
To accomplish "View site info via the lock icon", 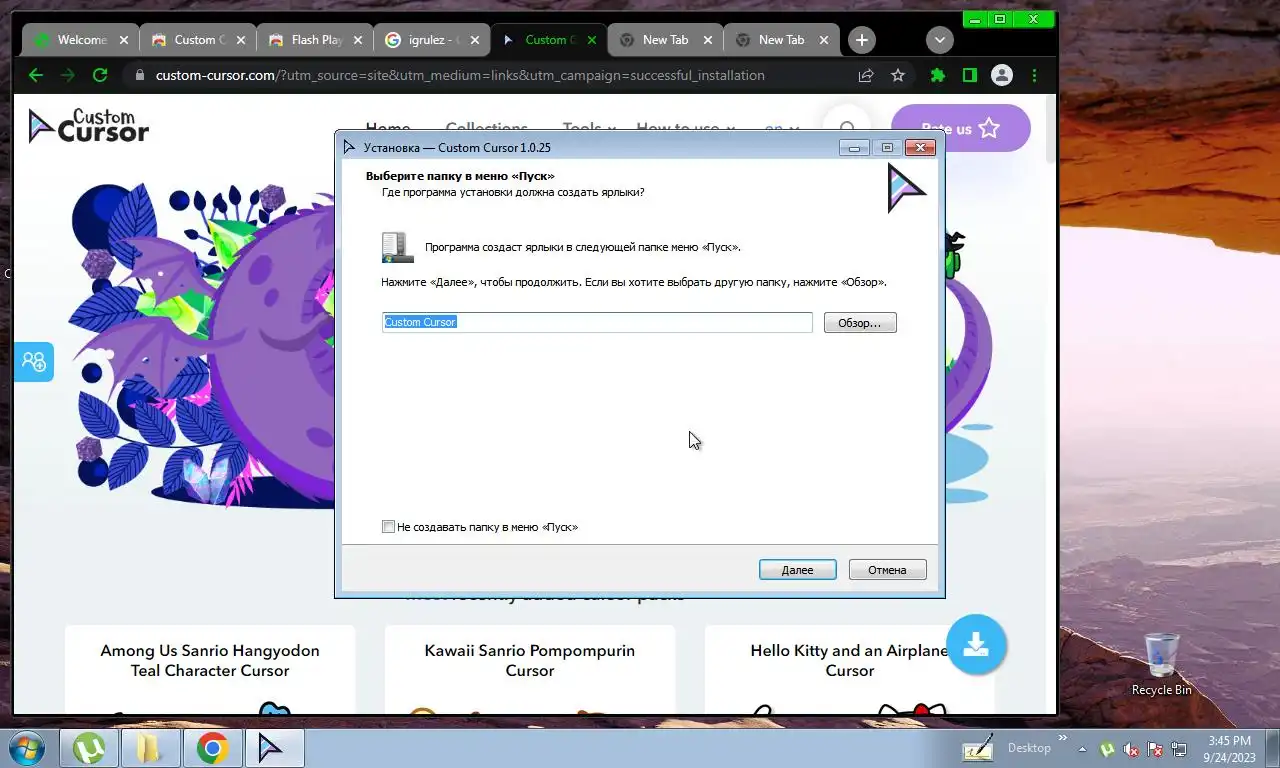I will tap(140, 75).
